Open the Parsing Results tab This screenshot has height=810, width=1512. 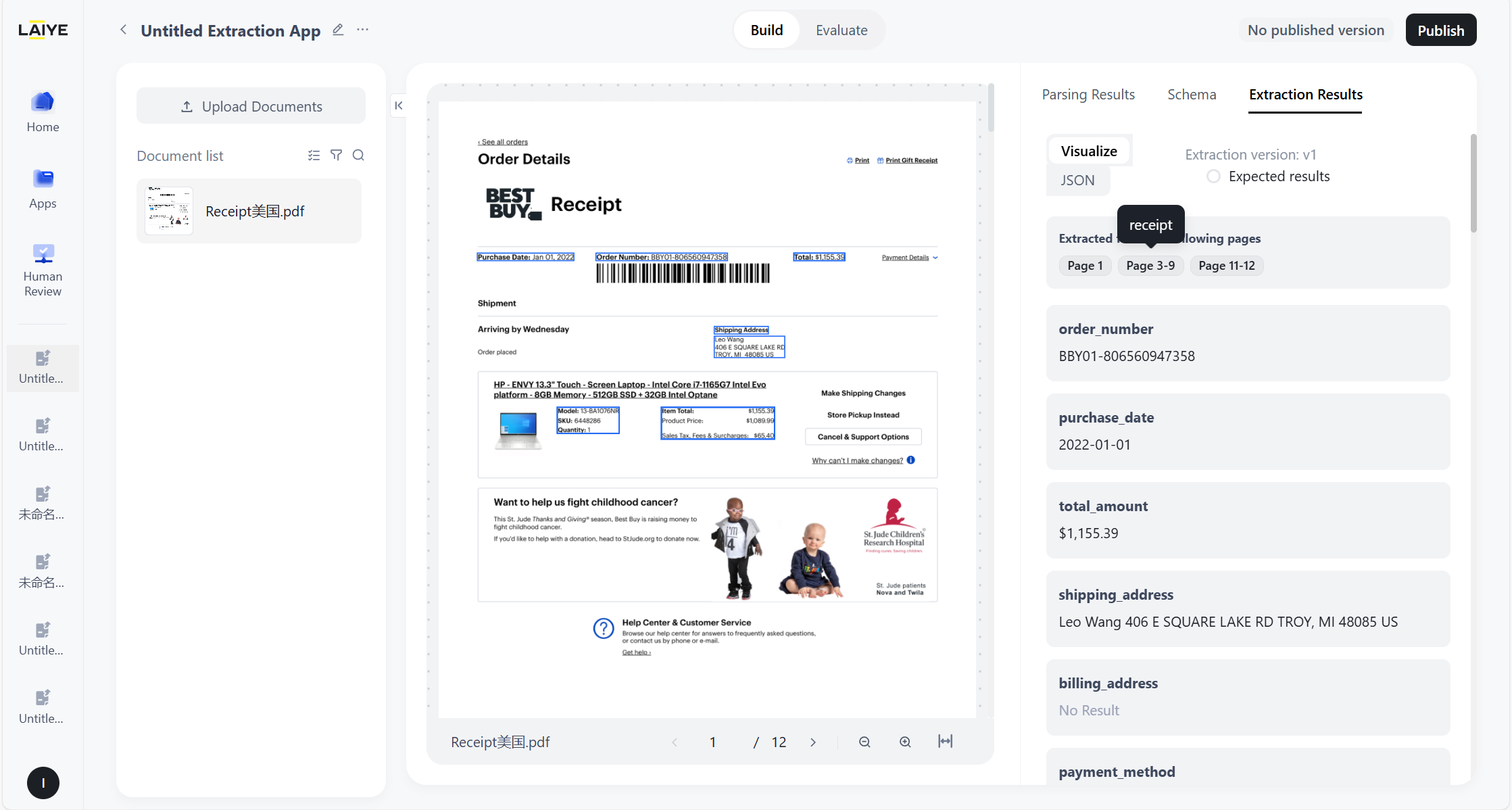[1088, 95]
